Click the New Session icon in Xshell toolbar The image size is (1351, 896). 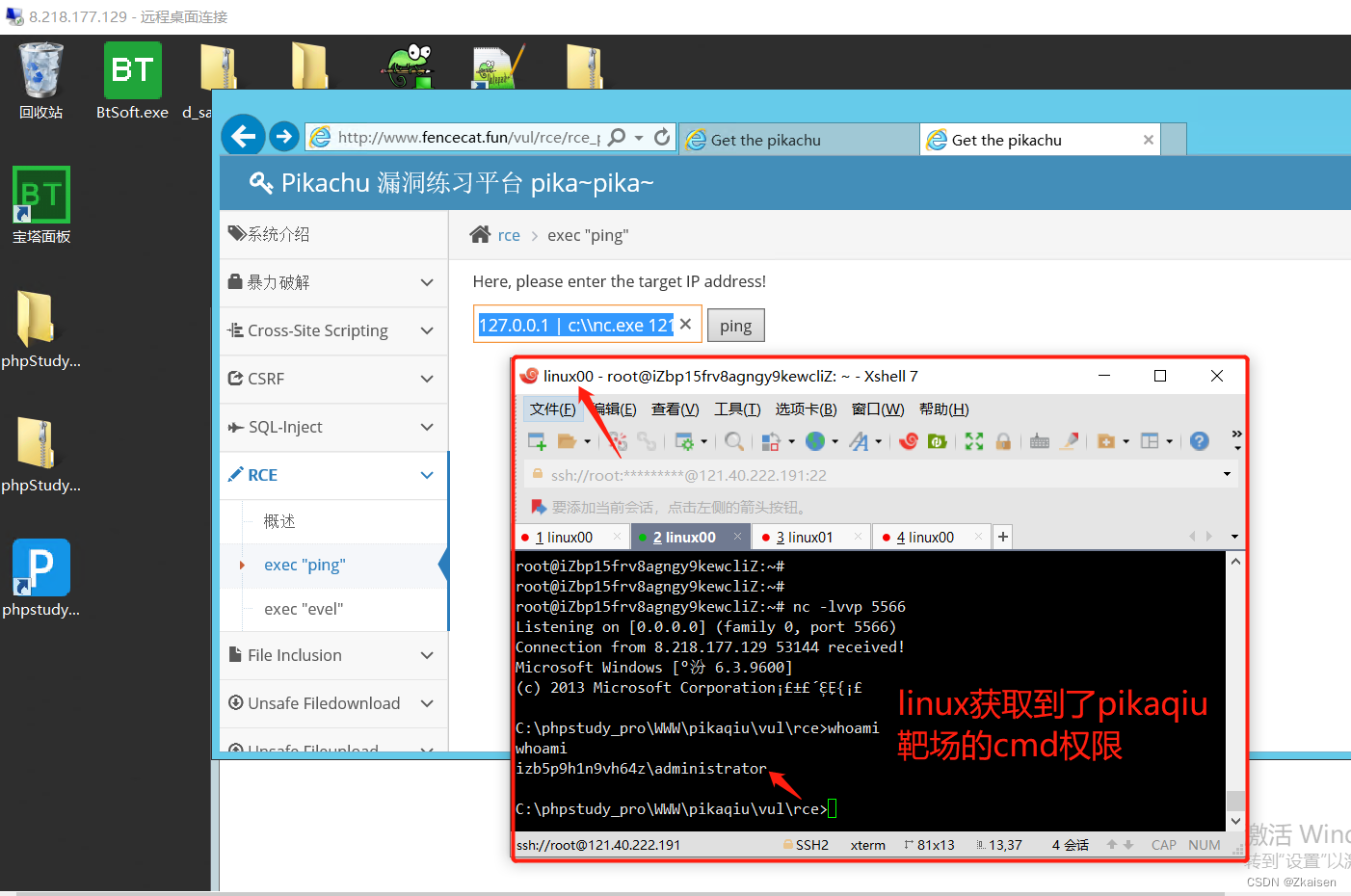tap(537, 441)
